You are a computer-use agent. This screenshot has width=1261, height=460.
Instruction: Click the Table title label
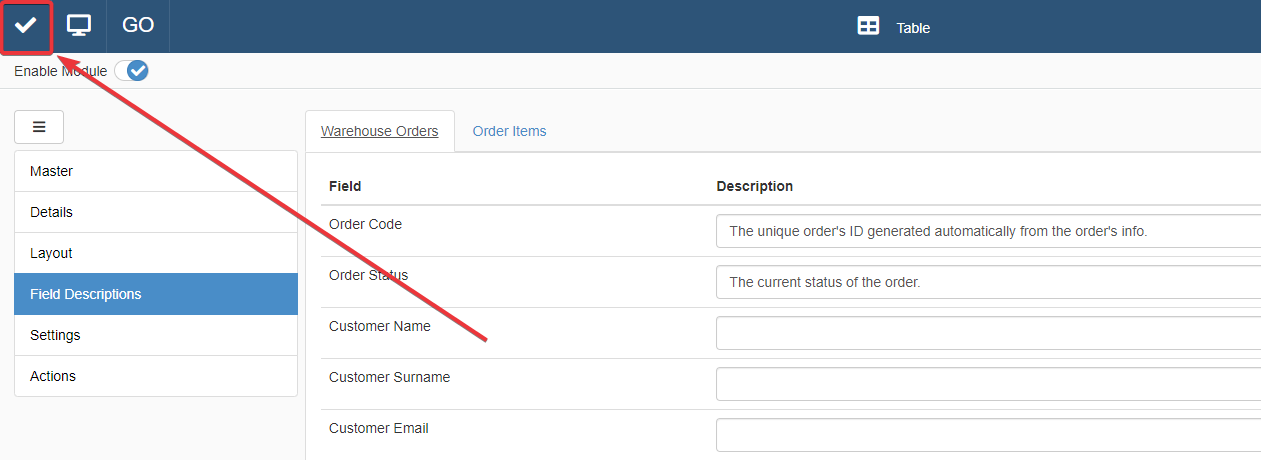[x=913, y=28]
